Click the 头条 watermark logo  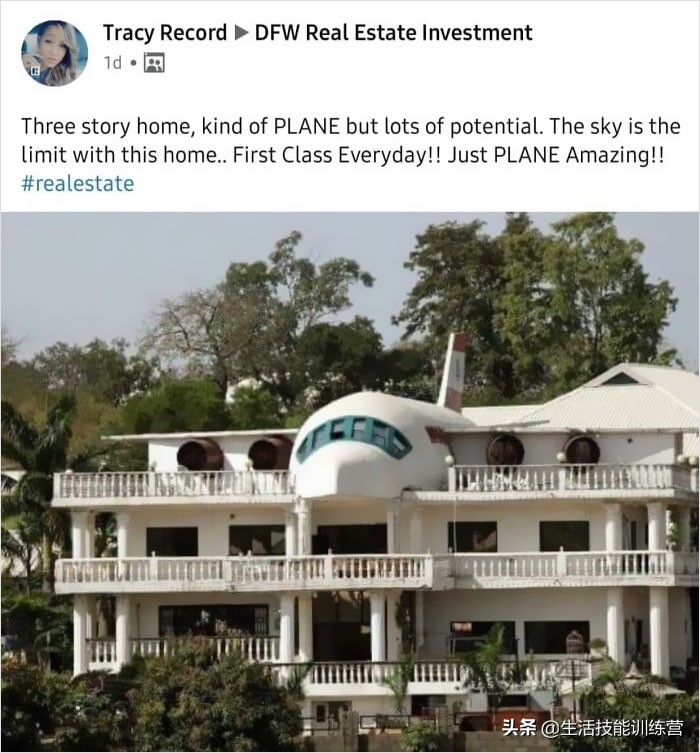(x=519, y=728)
